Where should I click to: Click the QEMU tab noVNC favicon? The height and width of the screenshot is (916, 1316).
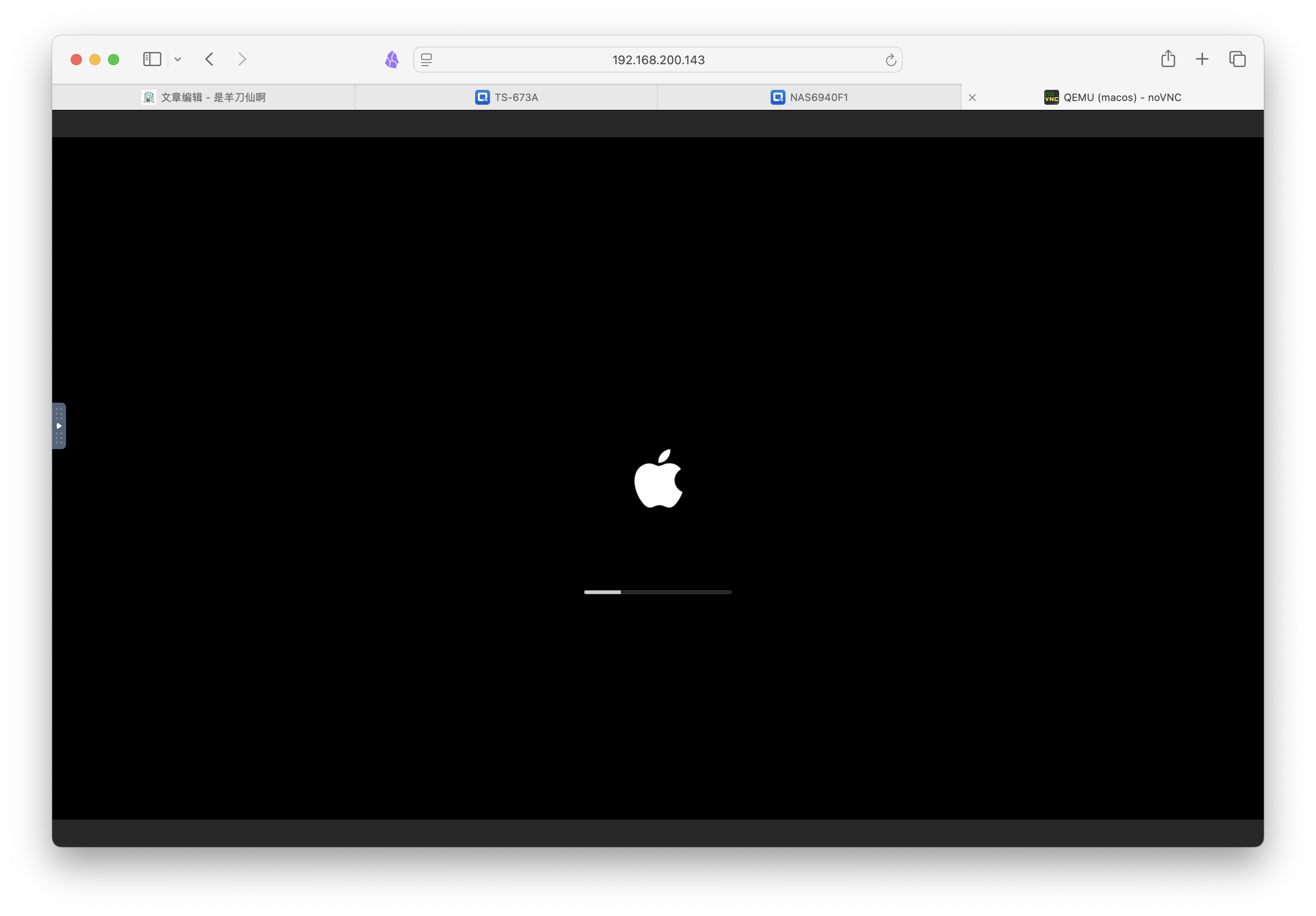point(1051,97)
